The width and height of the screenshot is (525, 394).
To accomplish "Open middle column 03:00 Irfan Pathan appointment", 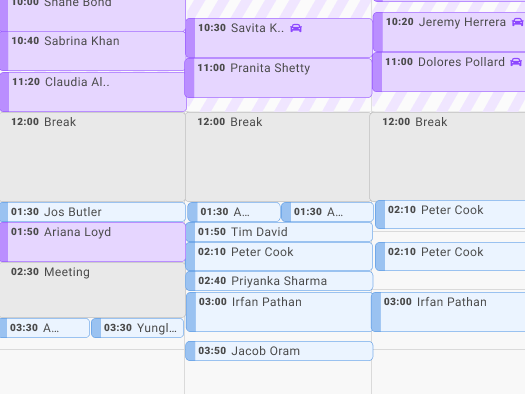I will (x=279, y=312).
